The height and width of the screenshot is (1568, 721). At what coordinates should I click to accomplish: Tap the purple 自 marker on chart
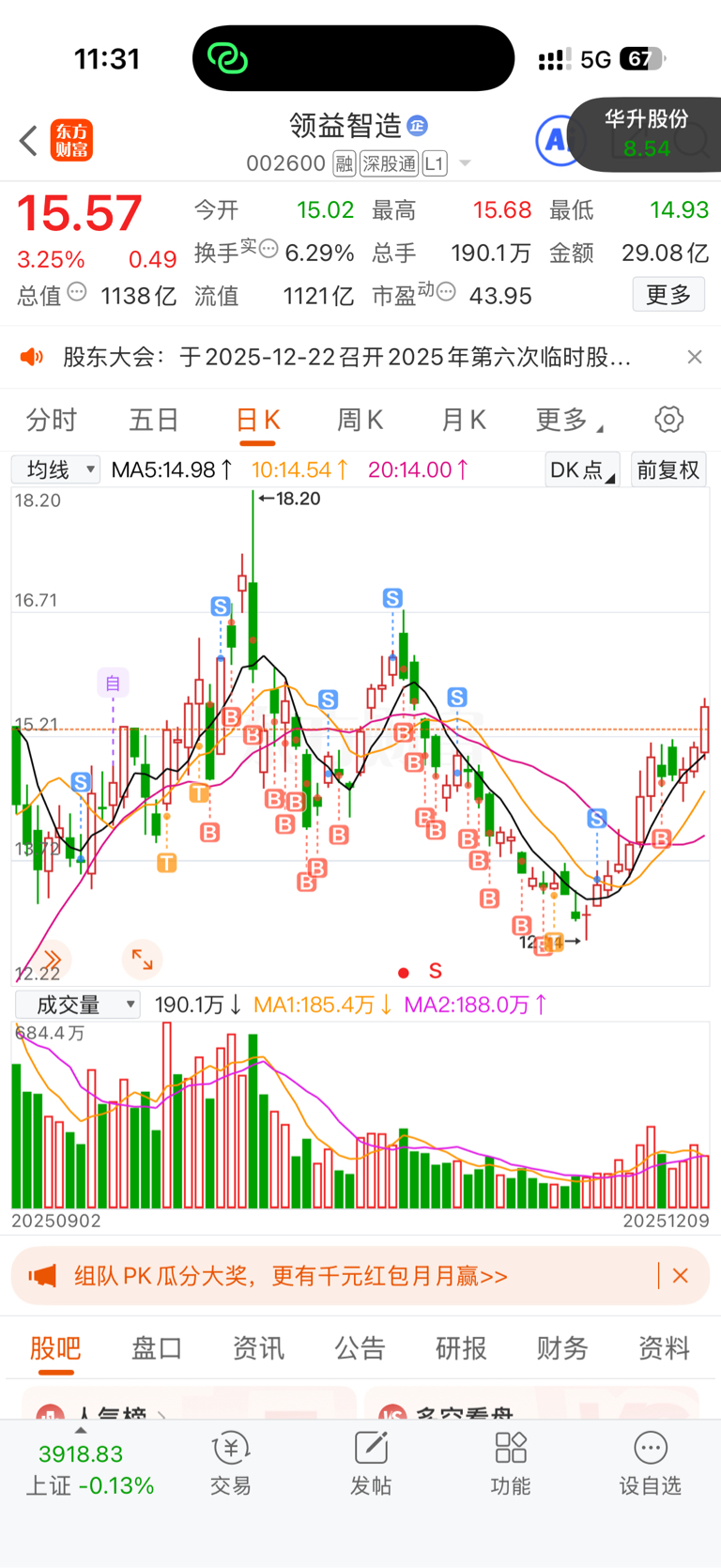(x=113, y=683)
